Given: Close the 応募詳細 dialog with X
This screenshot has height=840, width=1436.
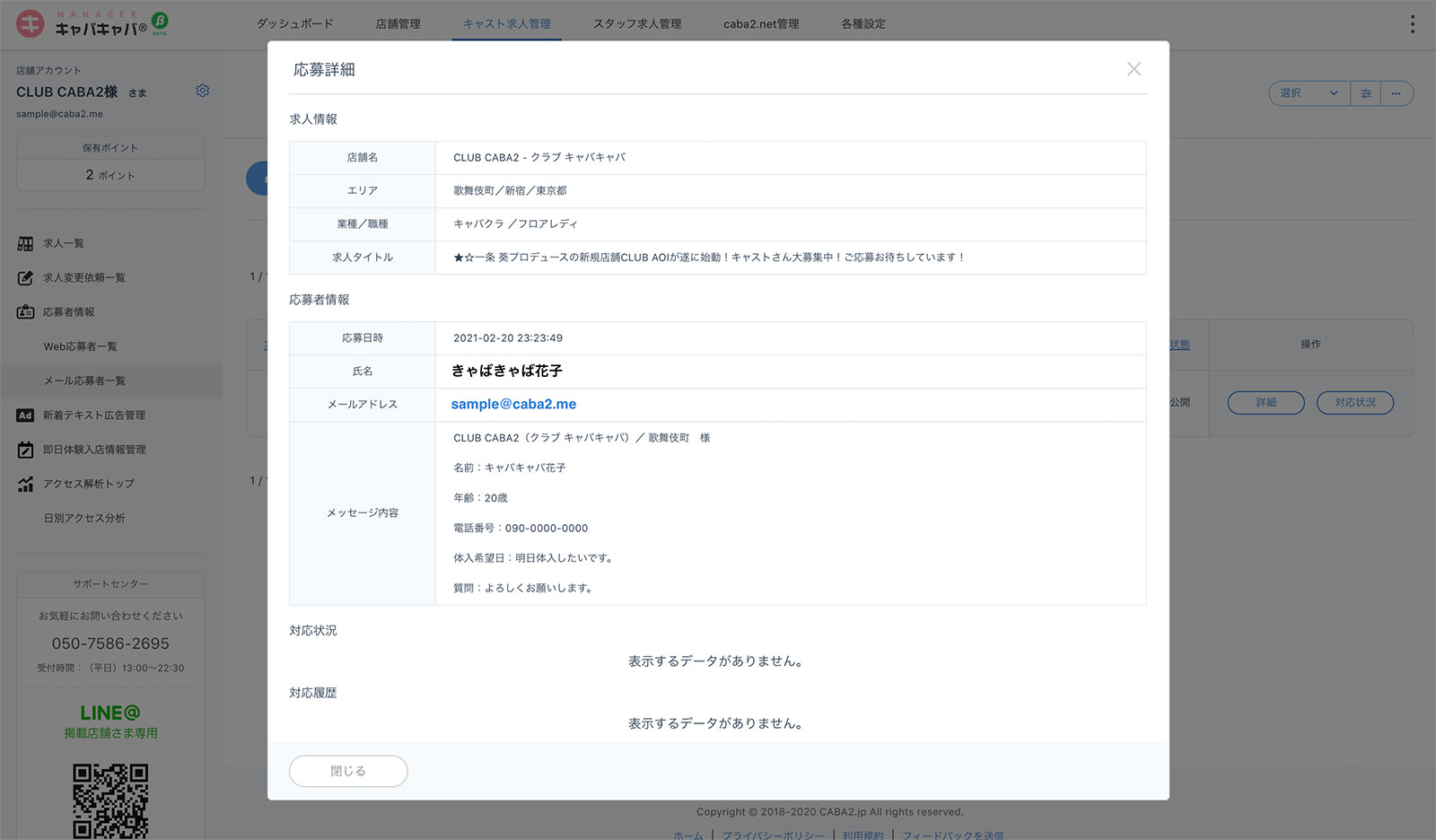Looking at the screenshot, I should pos(1134,69).
